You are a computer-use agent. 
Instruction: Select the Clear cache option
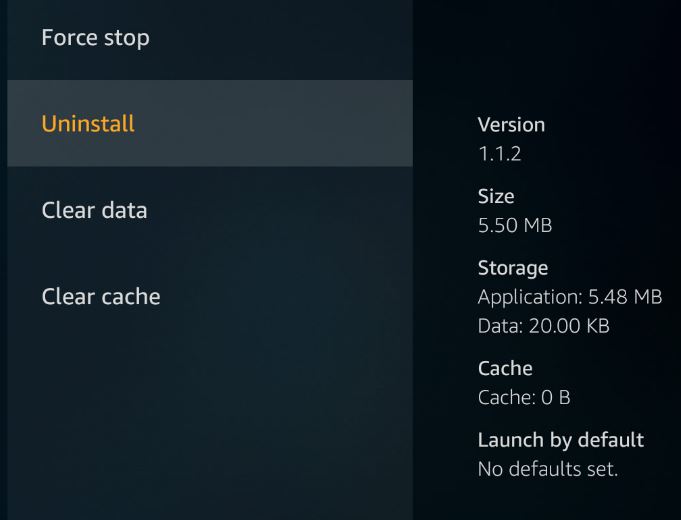(x=100, y=297)
